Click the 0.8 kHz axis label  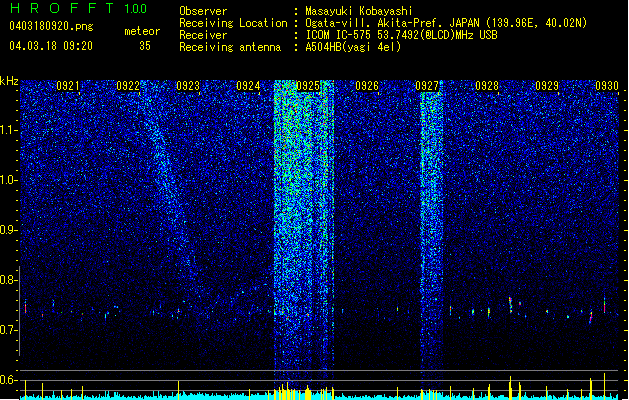8,280
